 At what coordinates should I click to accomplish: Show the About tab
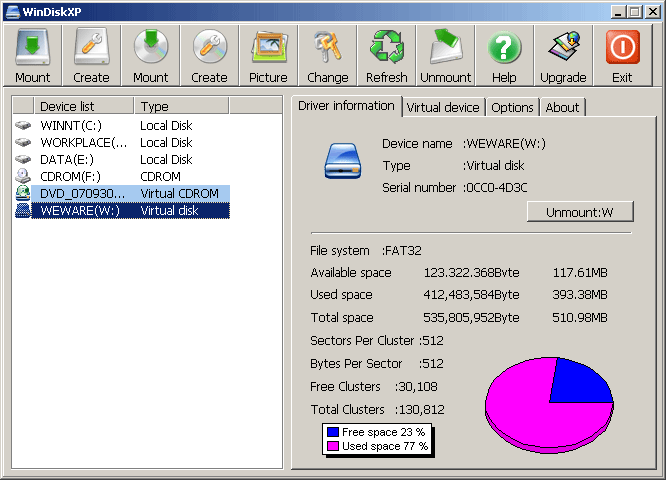pyautogui.click(x=563, y=107)
